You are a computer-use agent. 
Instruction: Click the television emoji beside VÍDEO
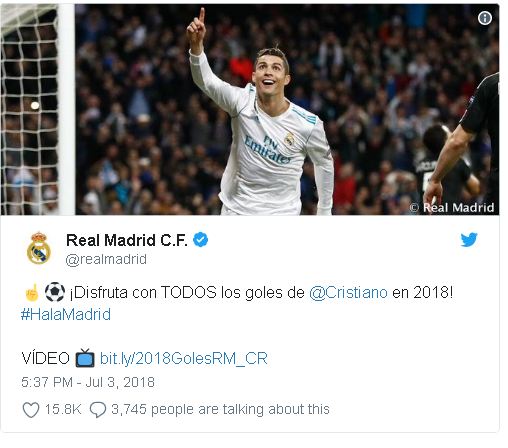[85, 358]
